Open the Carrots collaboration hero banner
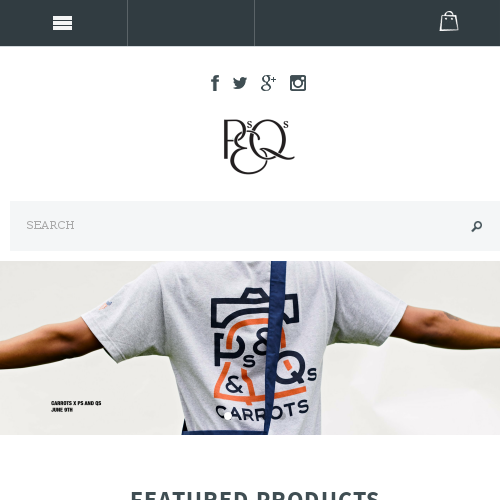 point(250,348)
